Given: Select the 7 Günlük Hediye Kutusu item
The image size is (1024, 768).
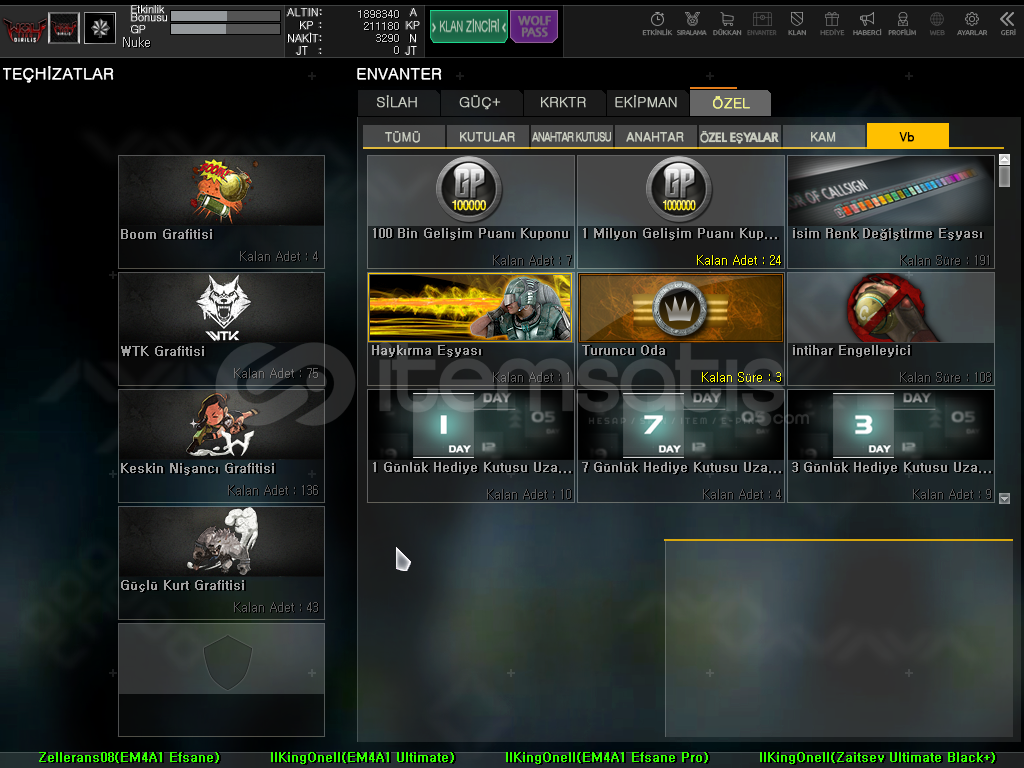Looking at the screenshot, I should point(680,446).
